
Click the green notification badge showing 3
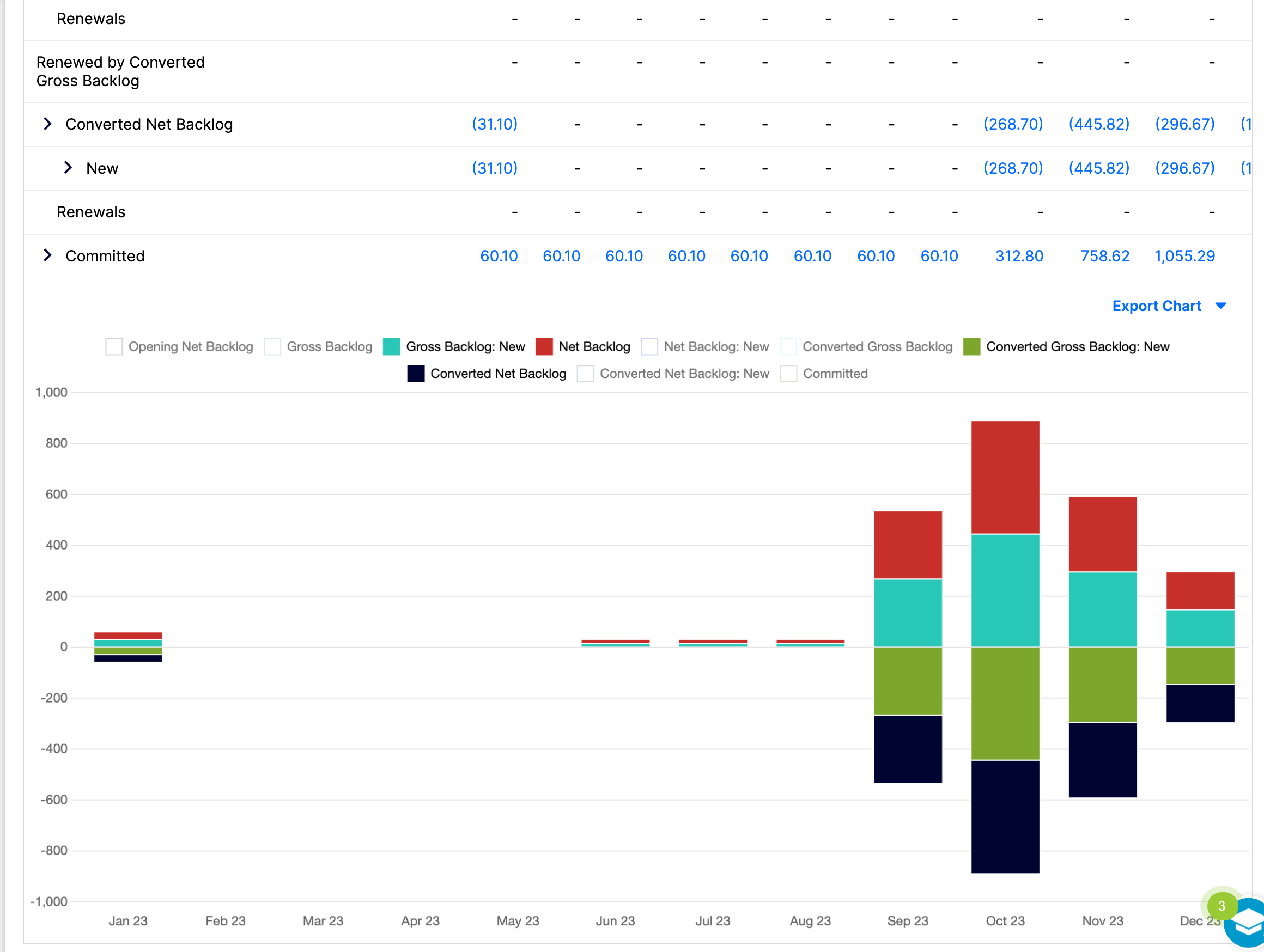click(x=1222, y=906)
